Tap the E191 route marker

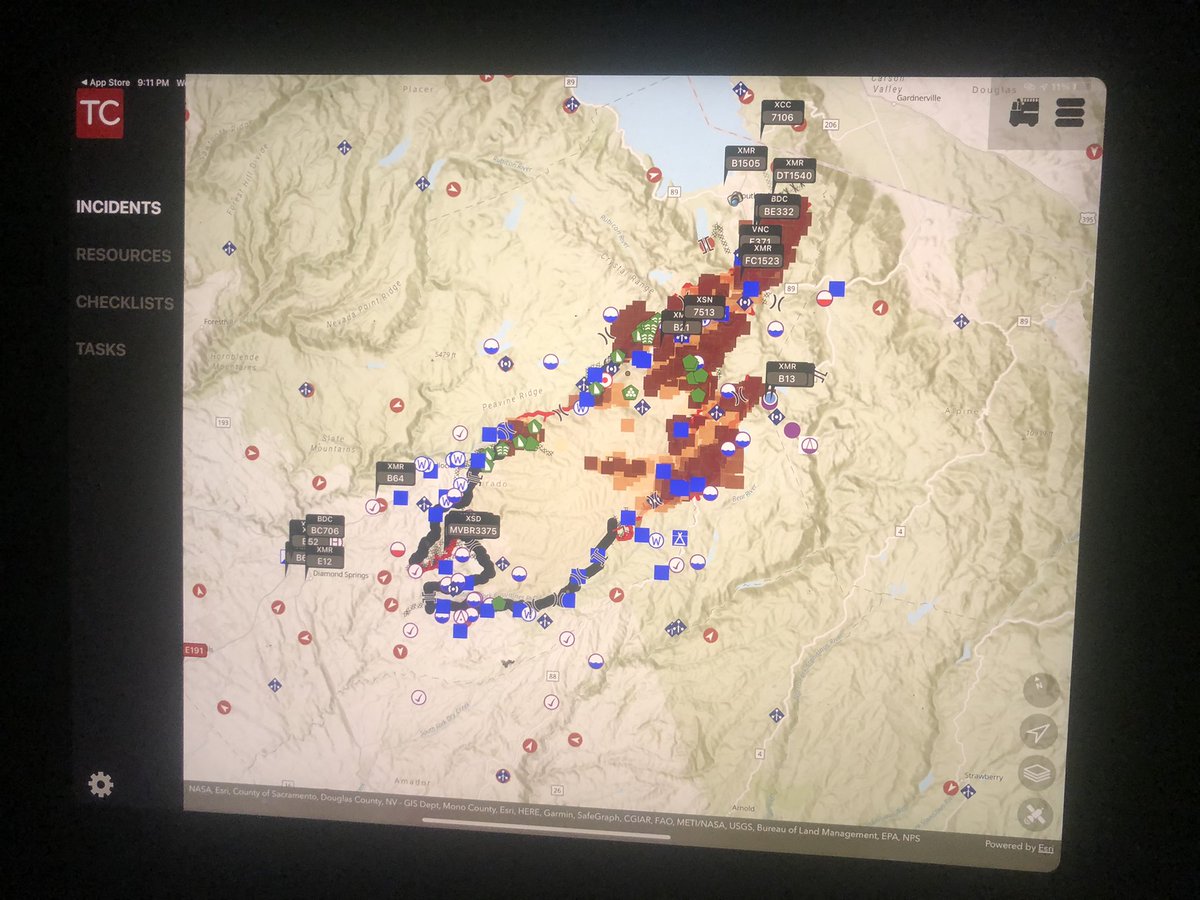[x=193, y=649]
